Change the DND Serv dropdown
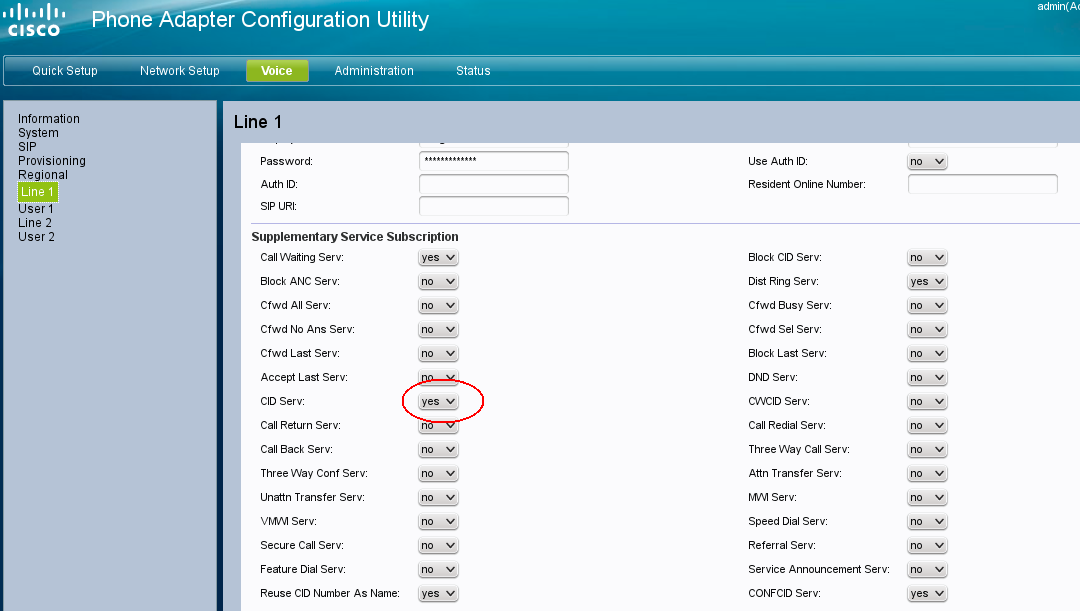This screenshot has width=1080, height=611. pyautogui.click(x=927, y=378)
